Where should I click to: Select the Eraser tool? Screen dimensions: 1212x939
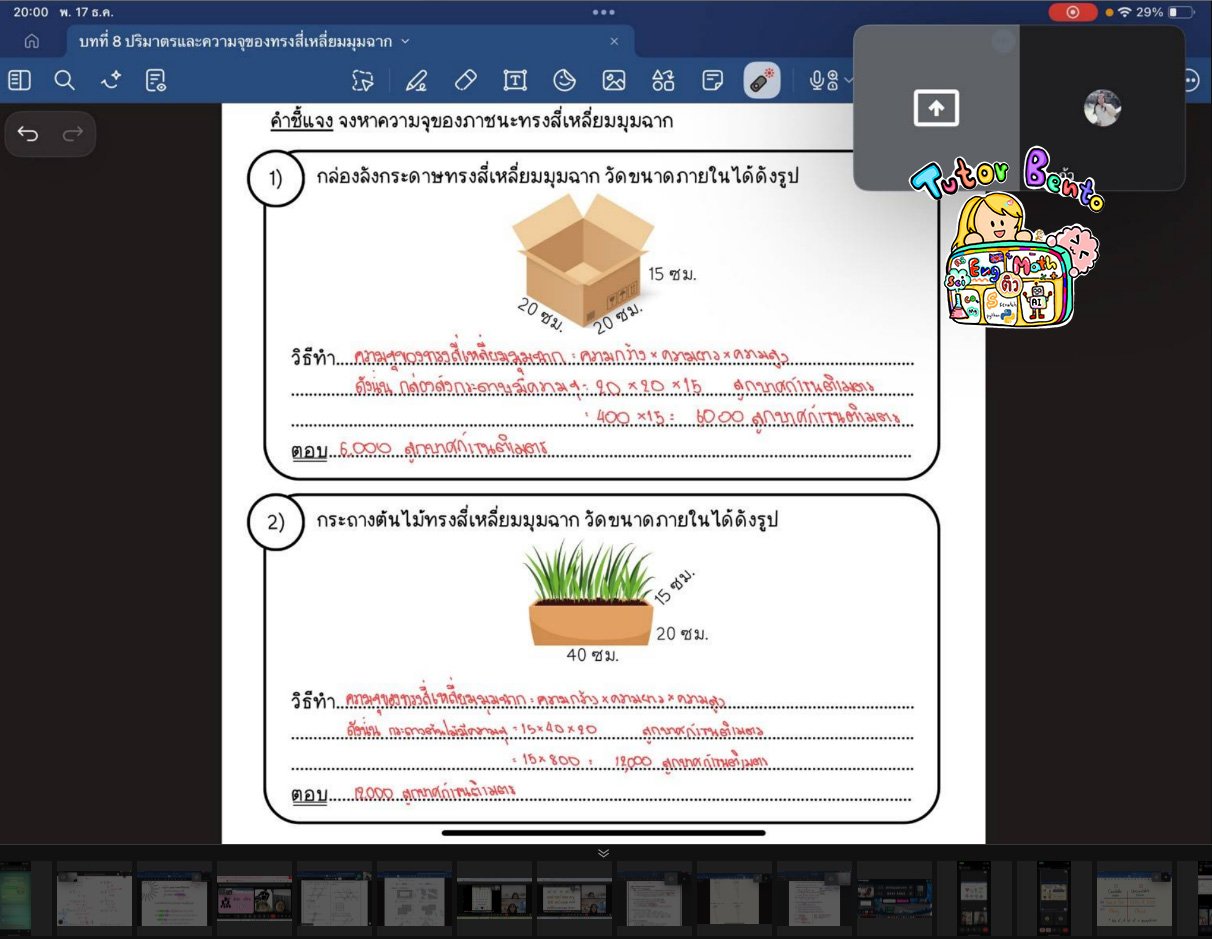click(x=465, y=80)
